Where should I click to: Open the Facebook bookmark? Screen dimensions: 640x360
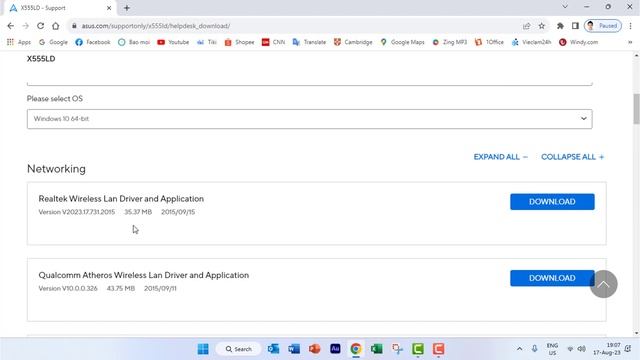(x=93, y=42)
